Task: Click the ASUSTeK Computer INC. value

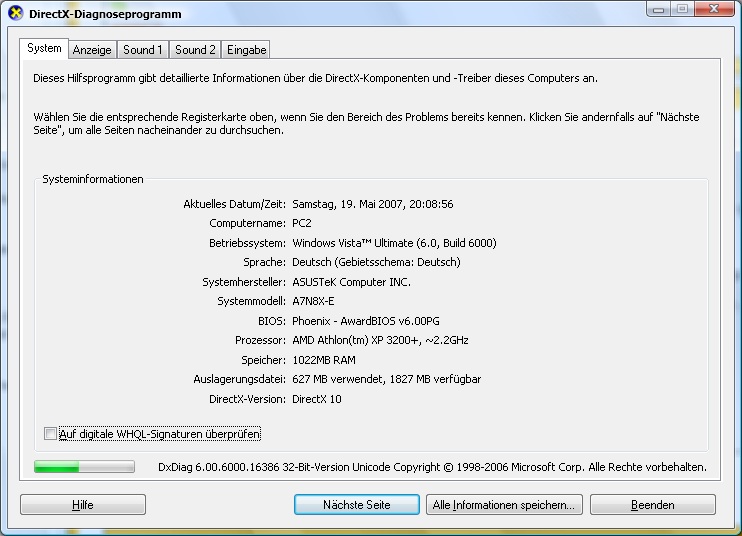Action: (x=351, y=282)
